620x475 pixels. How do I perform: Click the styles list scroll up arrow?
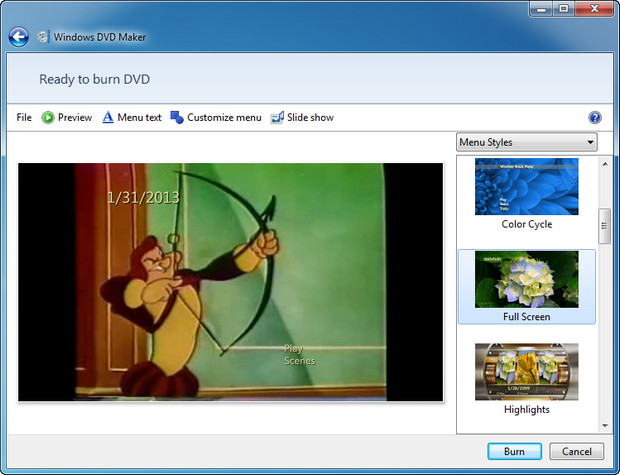[x=605, y=164]
